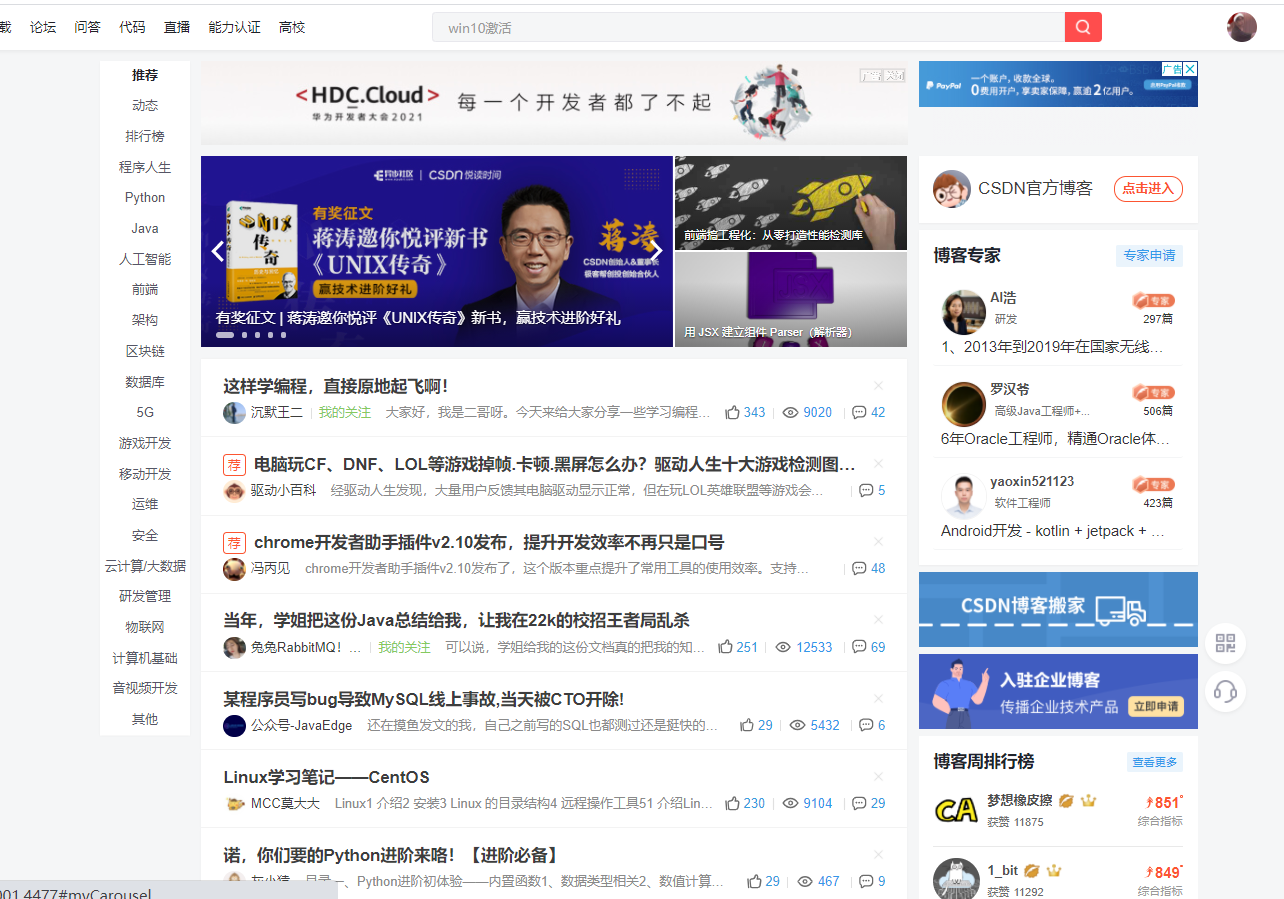Viewport: 1284px width, 899px height.
Task: Open the QR code floating icon
Action: tap(1225, 643)
